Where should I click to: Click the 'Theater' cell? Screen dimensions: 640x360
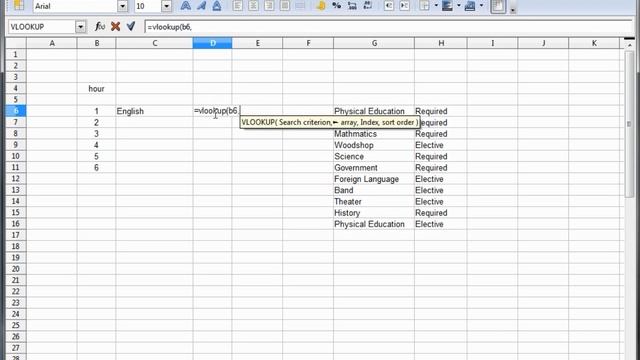point(374,202)
